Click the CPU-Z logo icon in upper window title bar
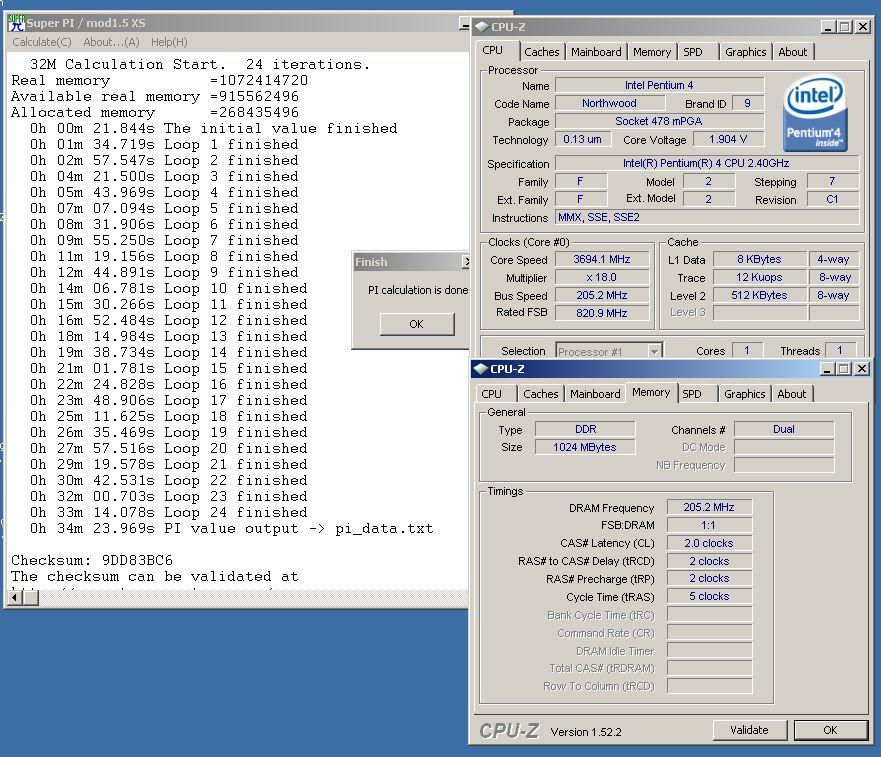 pos(482,26)
